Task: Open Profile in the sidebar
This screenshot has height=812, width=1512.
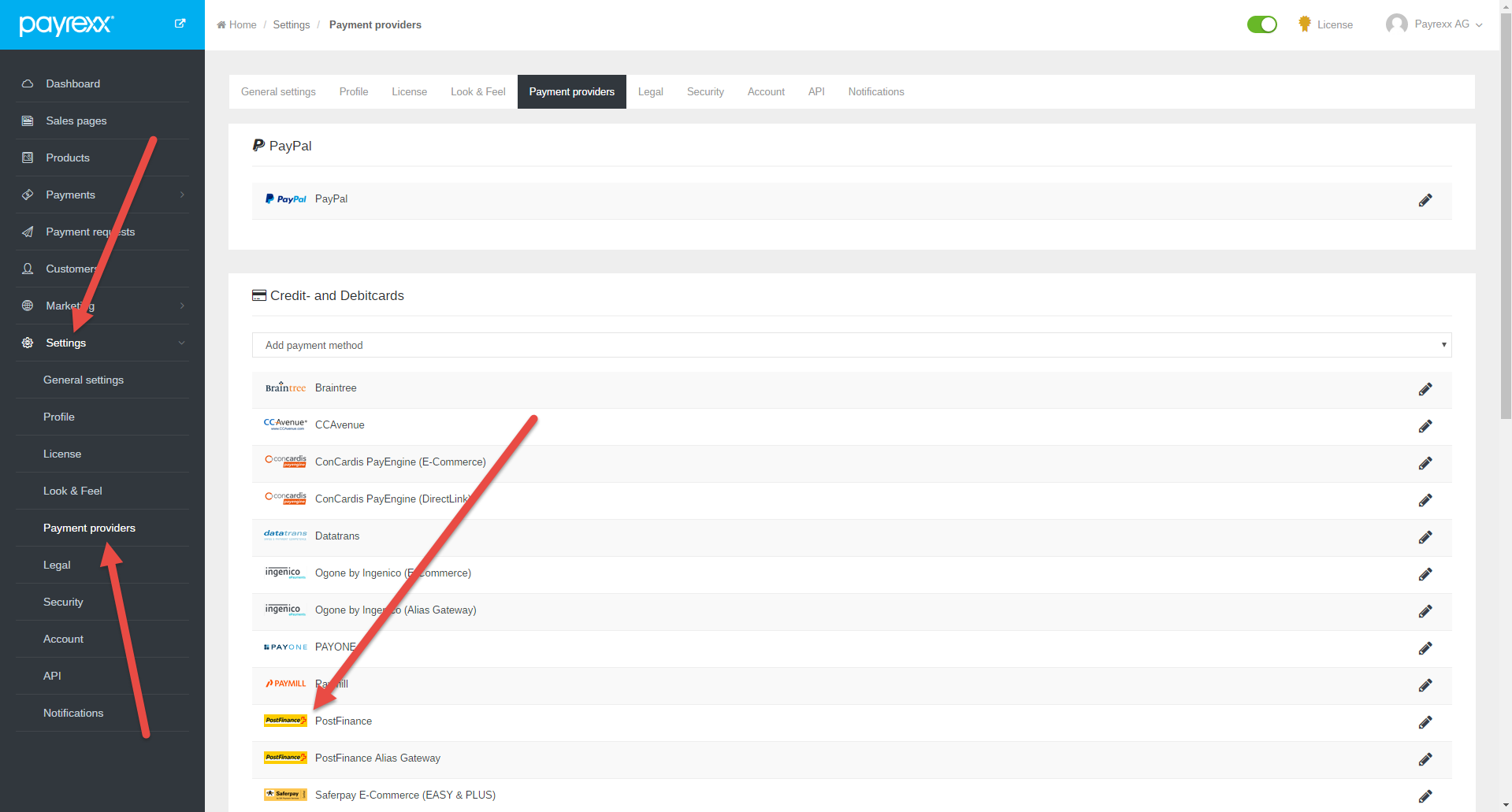Action: pyautogui.click(x=59, y=417)
